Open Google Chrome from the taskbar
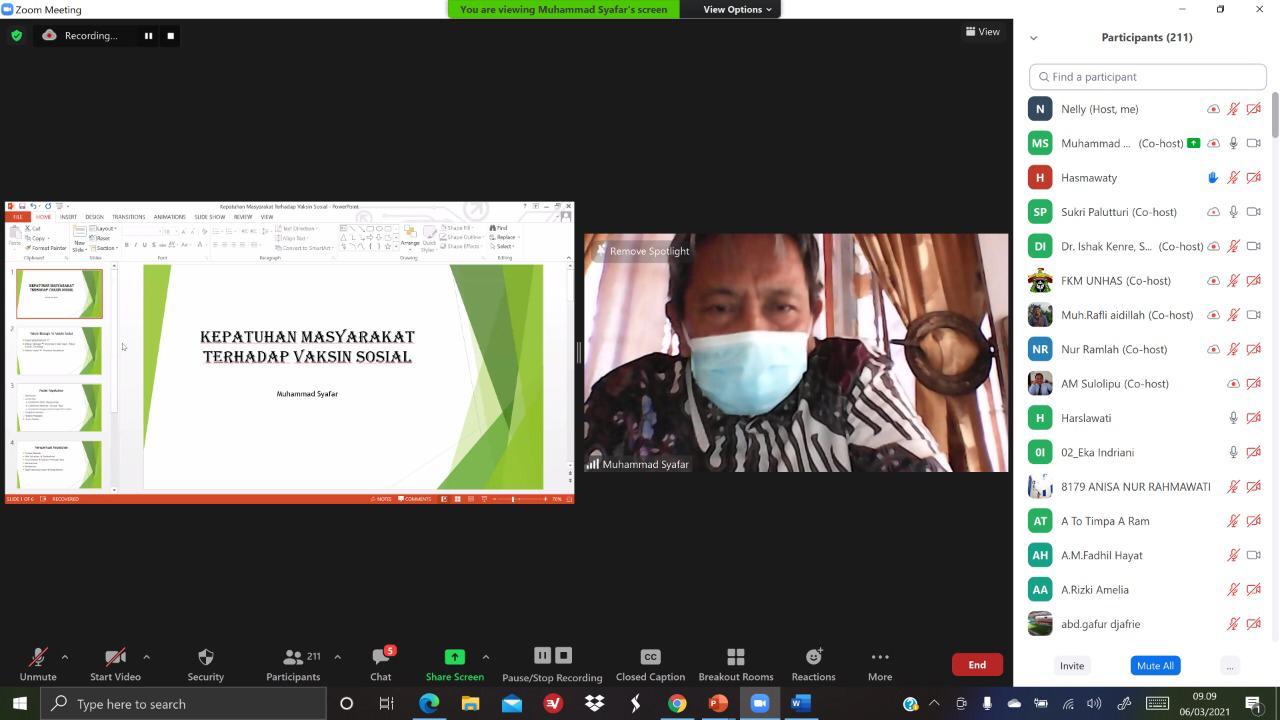Image resolution: width=1280 pixels, height=720 pixels. pyautogui.click(x=677, y=704)
